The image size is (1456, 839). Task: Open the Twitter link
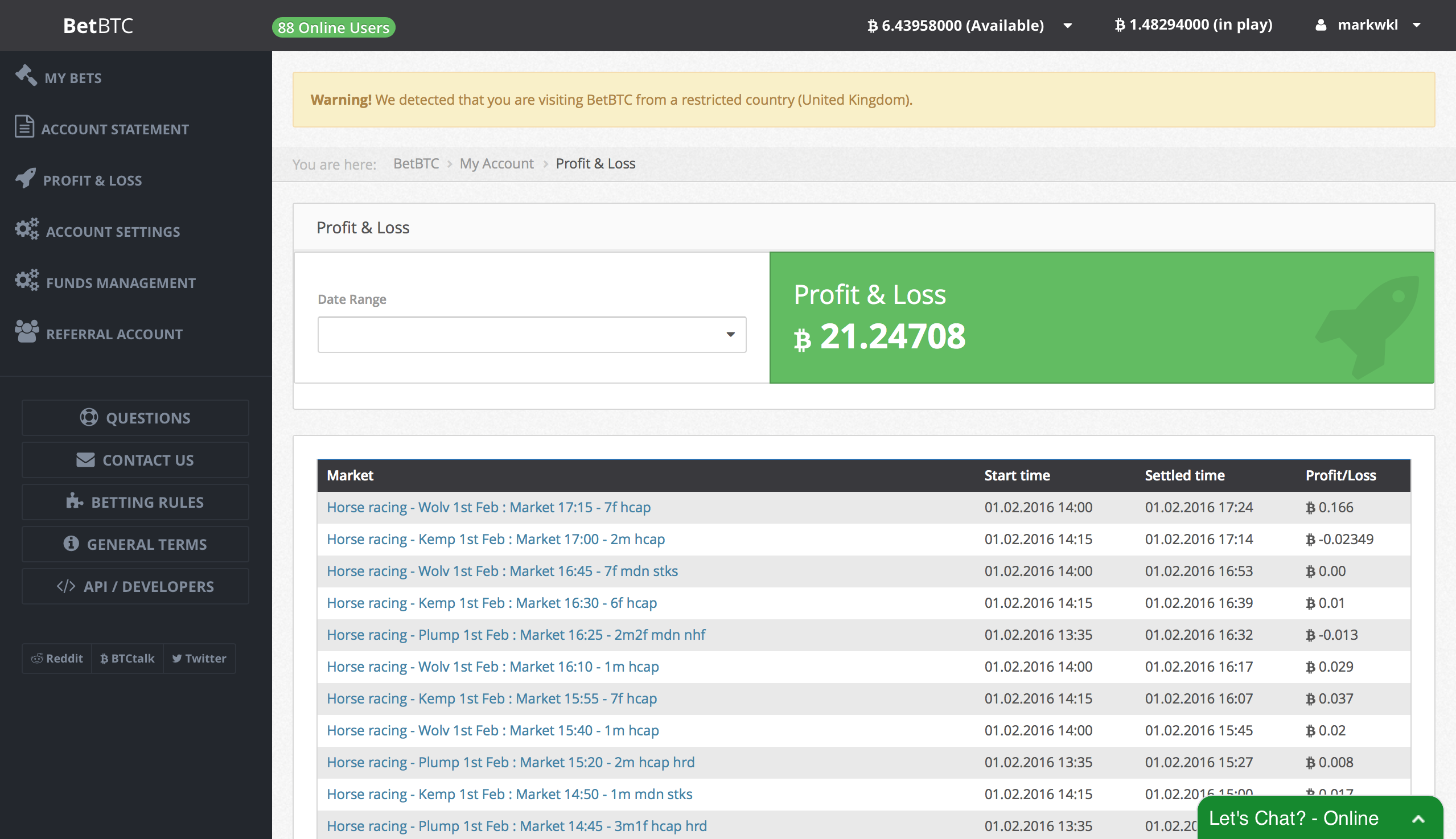(x=199, y=658)
